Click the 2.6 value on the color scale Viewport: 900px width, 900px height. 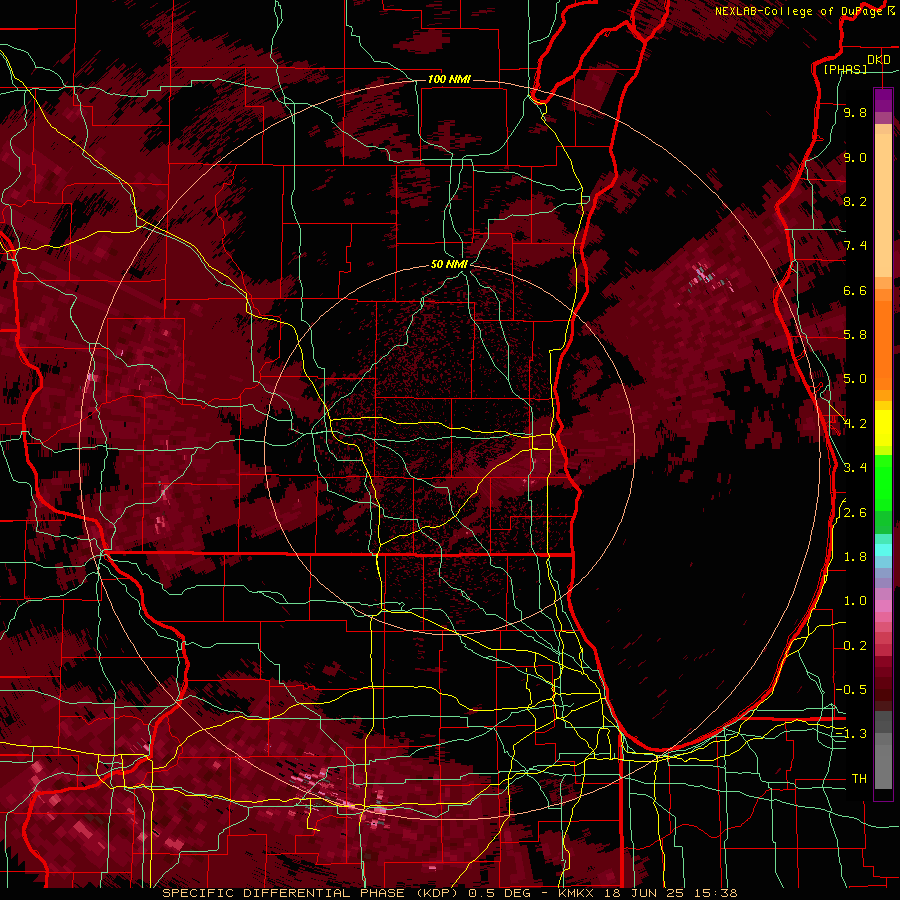(x=855, y=513)
